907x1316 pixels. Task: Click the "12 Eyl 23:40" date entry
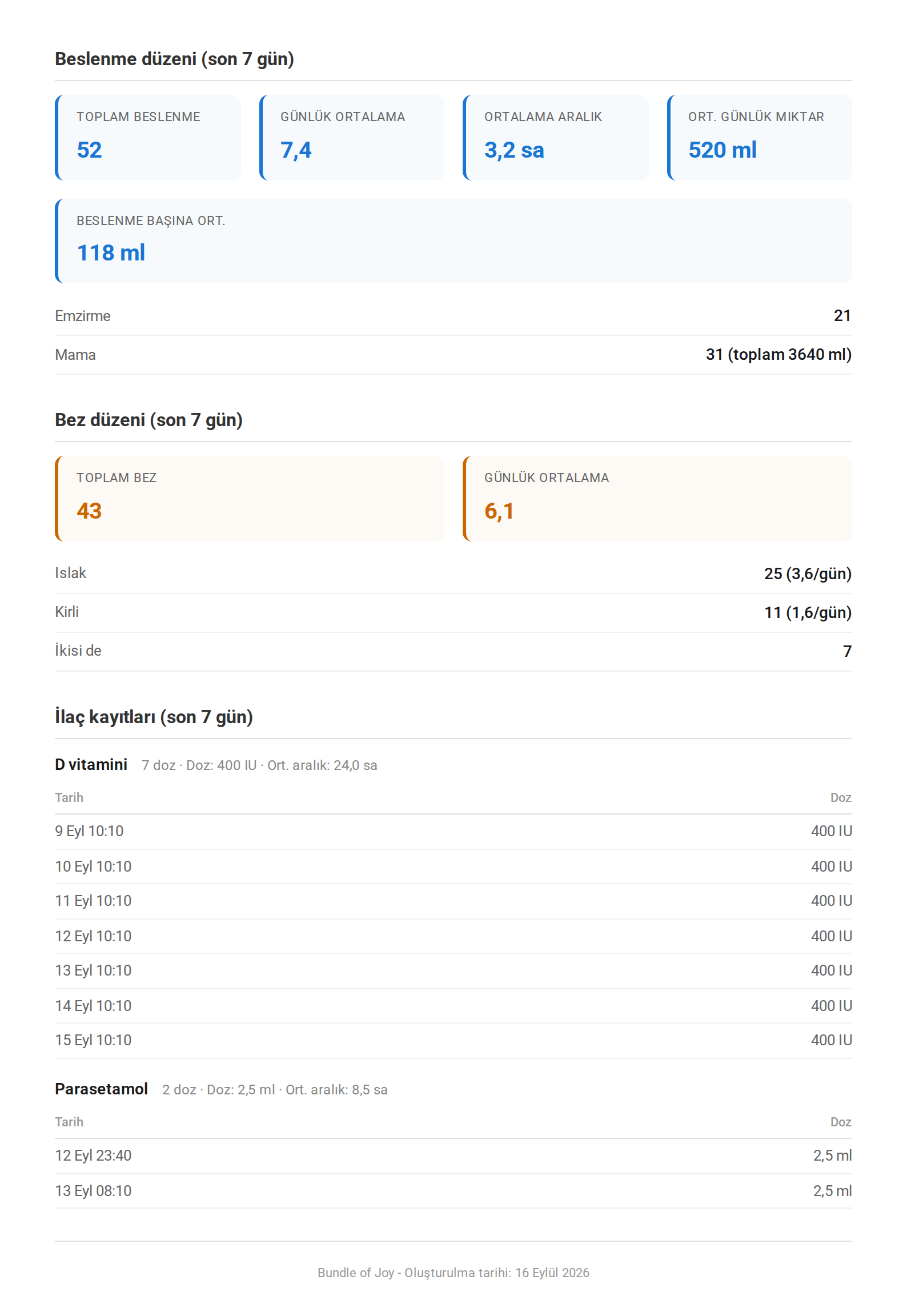pyautogui.click(x=93, y=1155)
